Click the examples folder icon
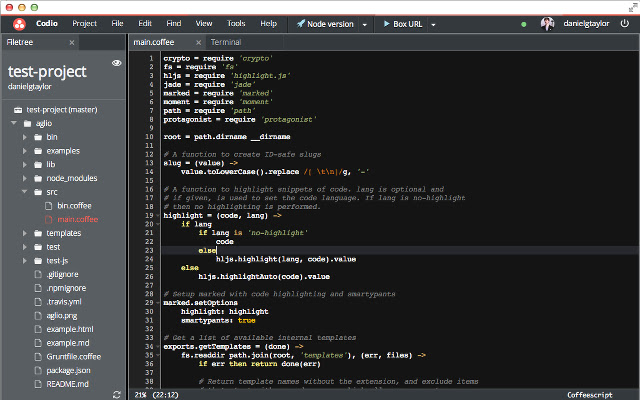640x400 pixels. click(x=38, y=151)
